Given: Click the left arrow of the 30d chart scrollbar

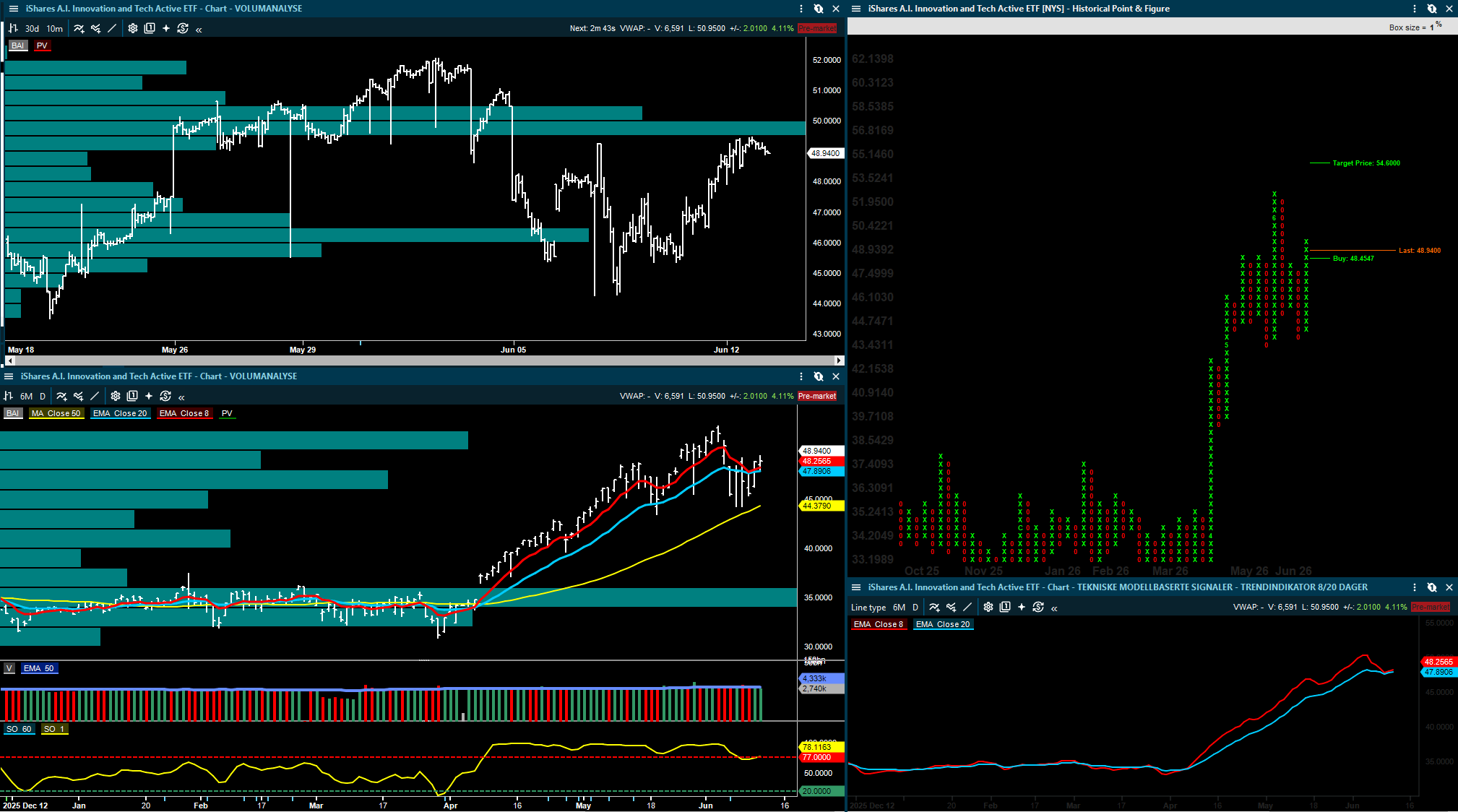Looking at the screenshot, I should click(9, 360).
